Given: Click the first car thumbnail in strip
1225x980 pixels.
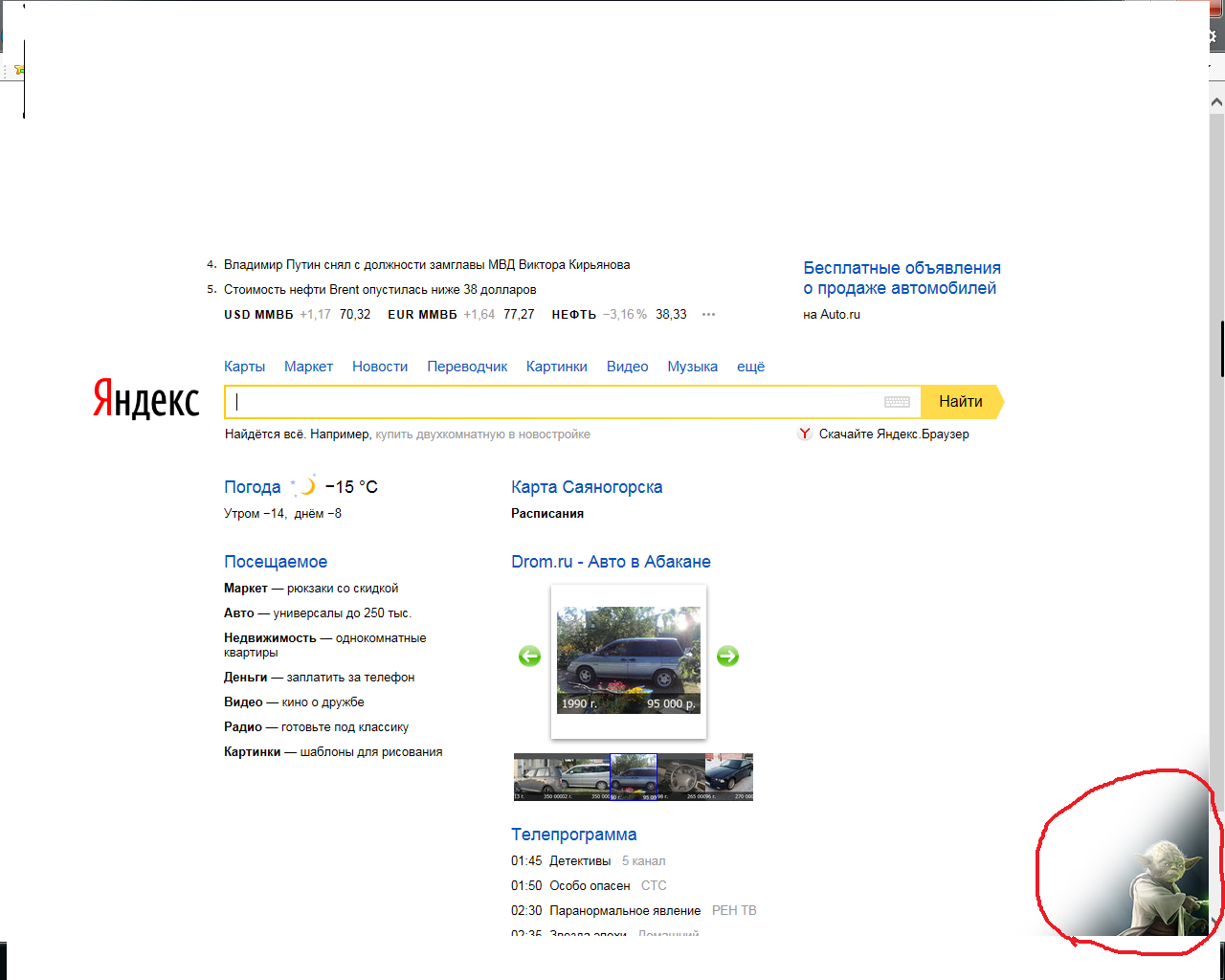Looking at the screenshot, I should pos(538,777).
